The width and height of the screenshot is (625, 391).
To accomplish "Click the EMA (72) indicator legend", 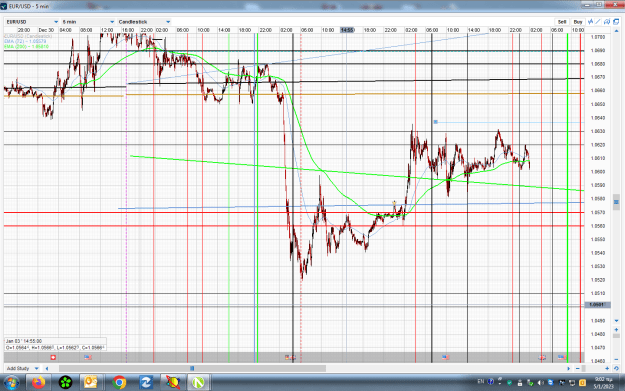I will [25, 41].
